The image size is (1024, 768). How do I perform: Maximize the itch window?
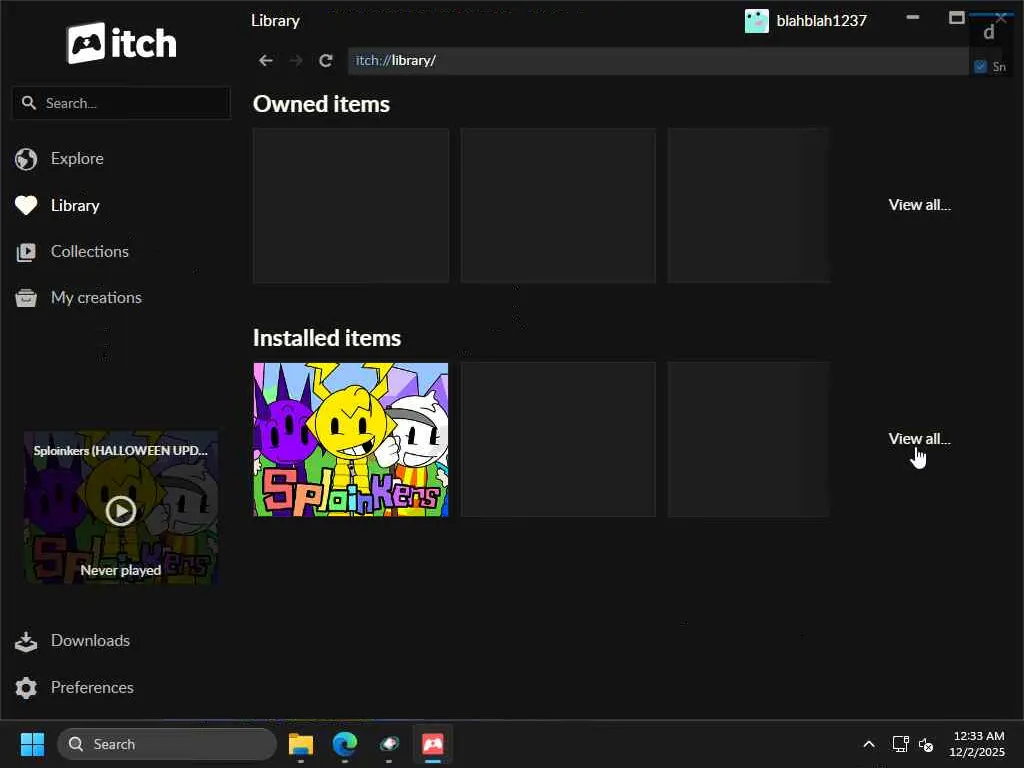pyautogui.click(x=957, y=18)
